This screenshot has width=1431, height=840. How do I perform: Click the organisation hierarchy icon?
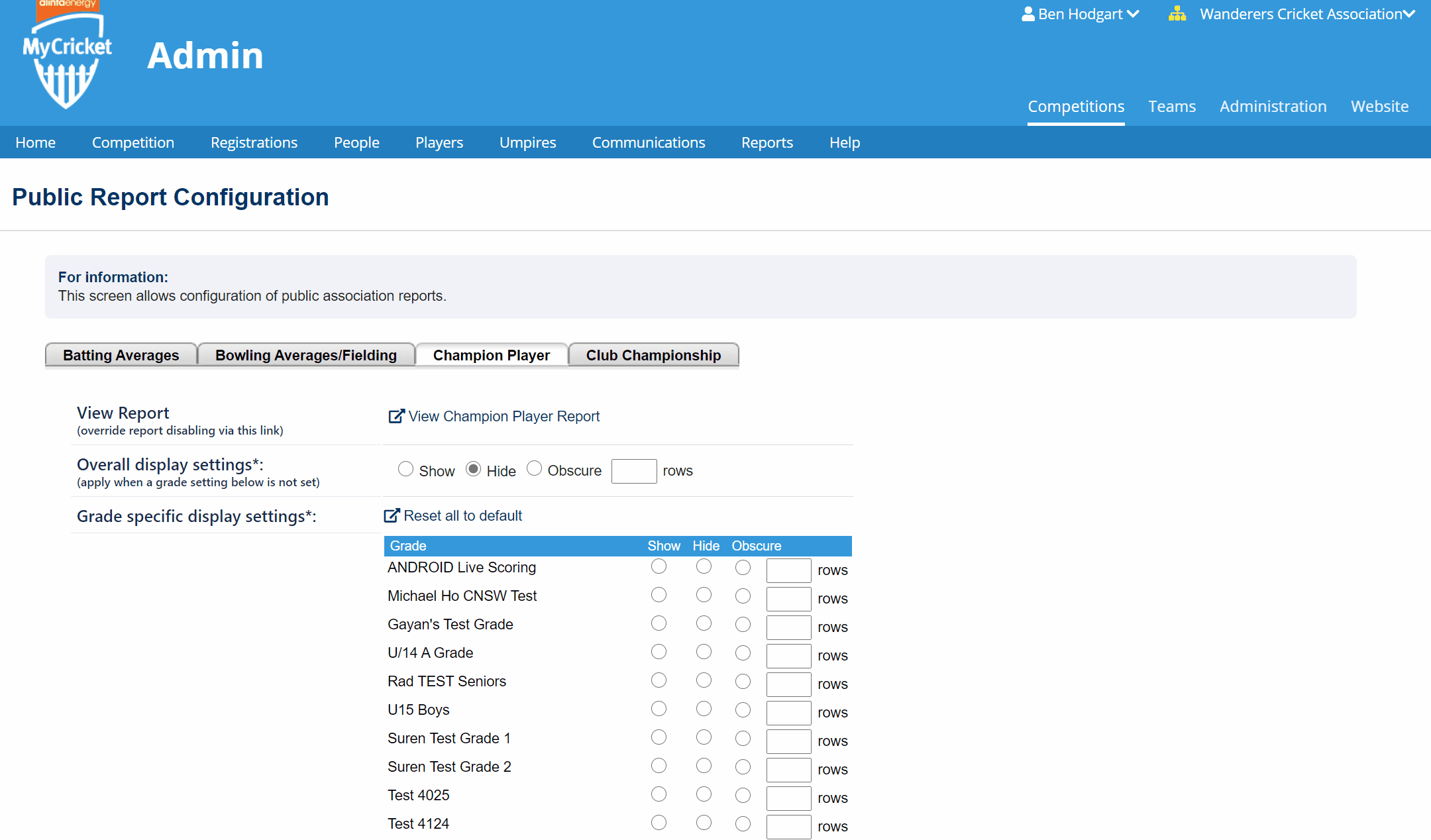(x=1177, y=14)
